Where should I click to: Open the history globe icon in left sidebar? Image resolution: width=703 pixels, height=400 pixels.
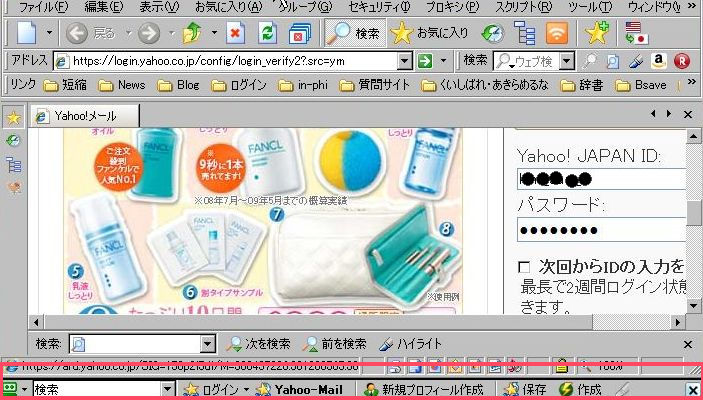[x=13, y=141]
